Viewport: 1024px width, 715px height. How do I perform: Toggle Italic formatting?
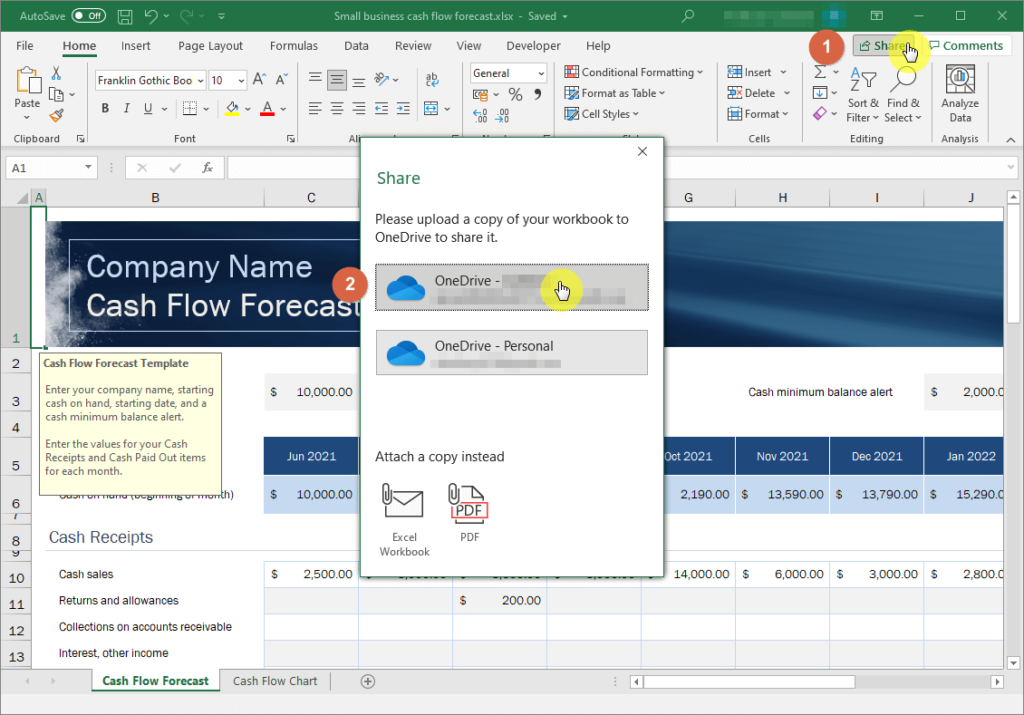[127, 108]
